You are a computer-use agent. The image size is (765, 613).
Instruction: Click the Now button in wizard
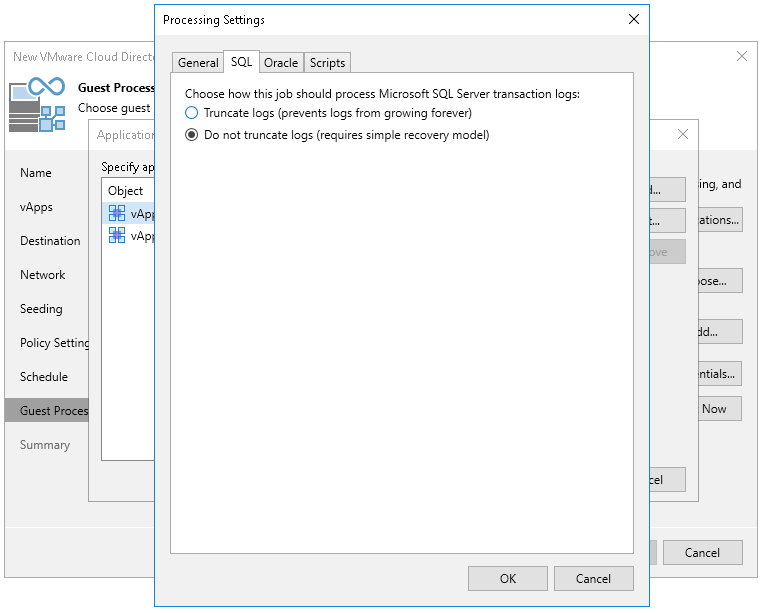coord(720,409)
